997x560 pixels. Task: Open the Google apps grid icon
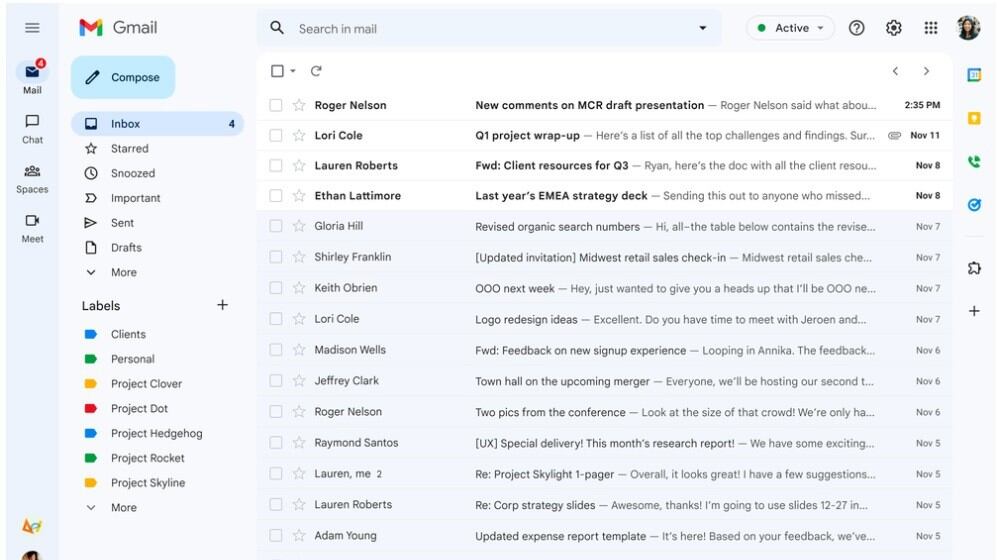tap(930, 28)
